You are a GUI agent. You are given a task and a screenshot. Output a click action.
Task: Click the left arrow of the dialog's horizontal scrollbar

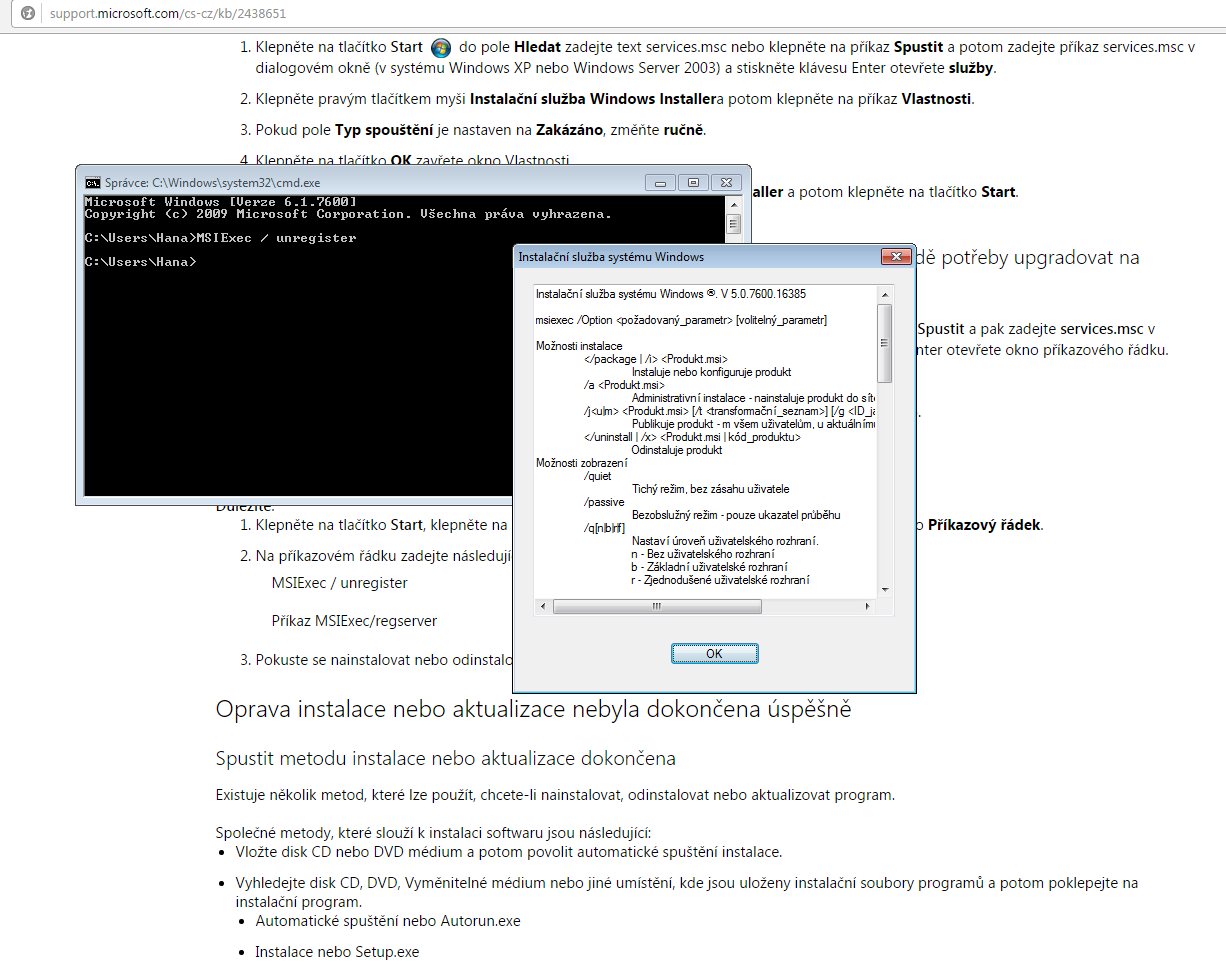pyautogui.click(x=543, y=606)
